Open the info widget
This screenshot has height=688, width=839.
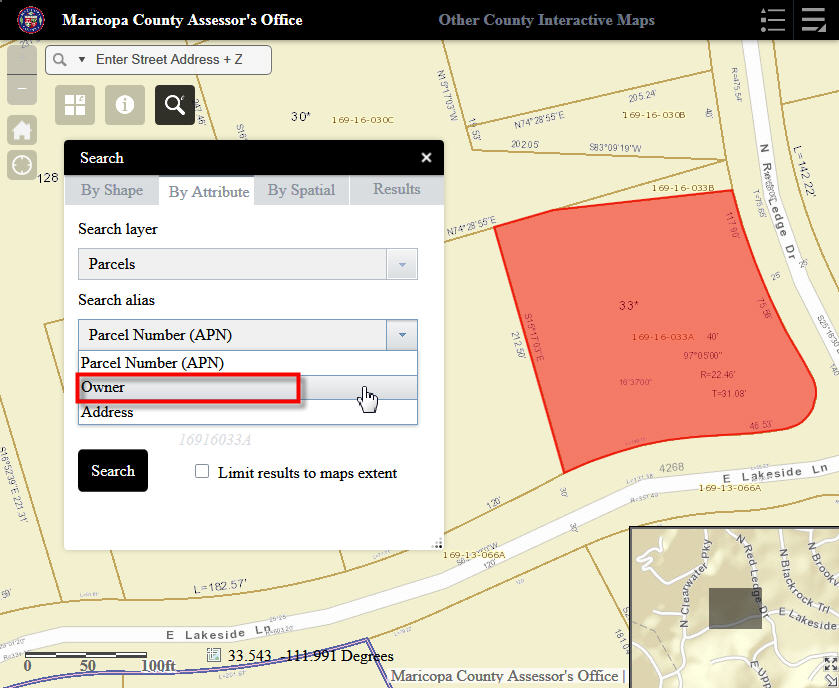coord(125,105)
